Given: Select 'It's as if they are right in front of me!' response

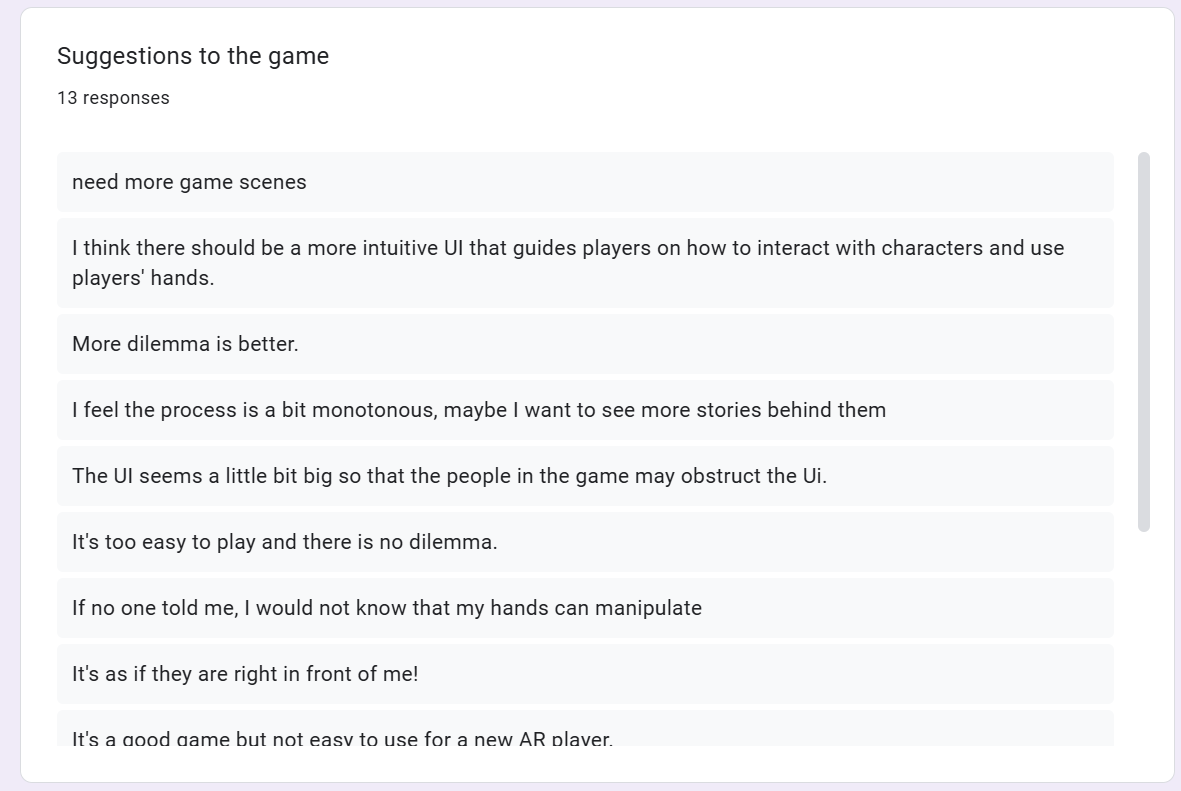Looking at the screenshot, I should coord(585,673).
